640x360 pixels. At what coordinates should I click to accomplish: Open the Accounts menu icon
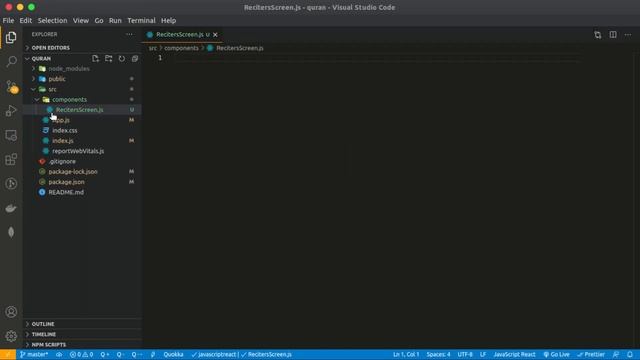11,312
